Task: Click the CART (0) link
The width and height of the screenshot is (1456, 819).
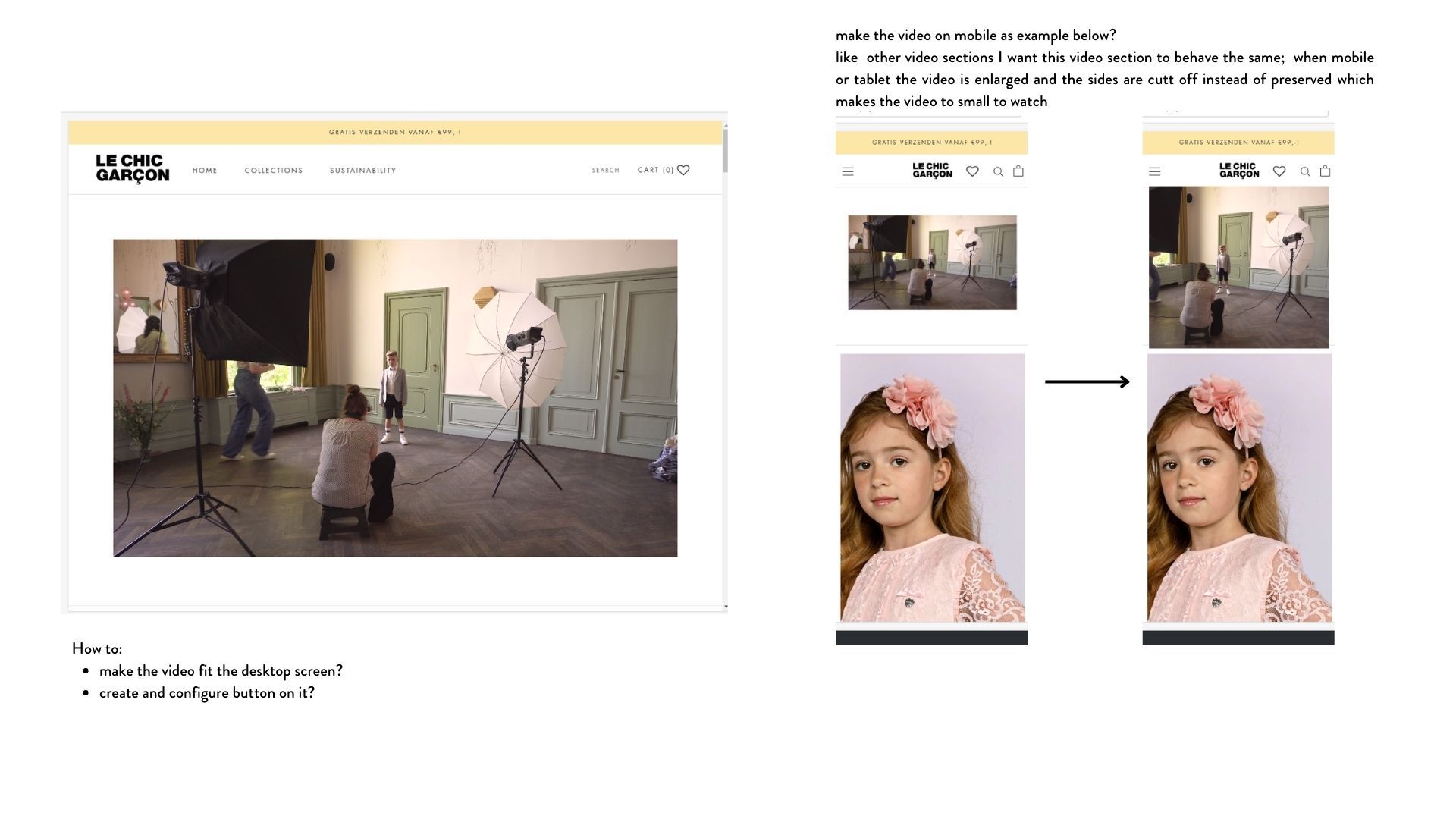Action: point(655,170)
